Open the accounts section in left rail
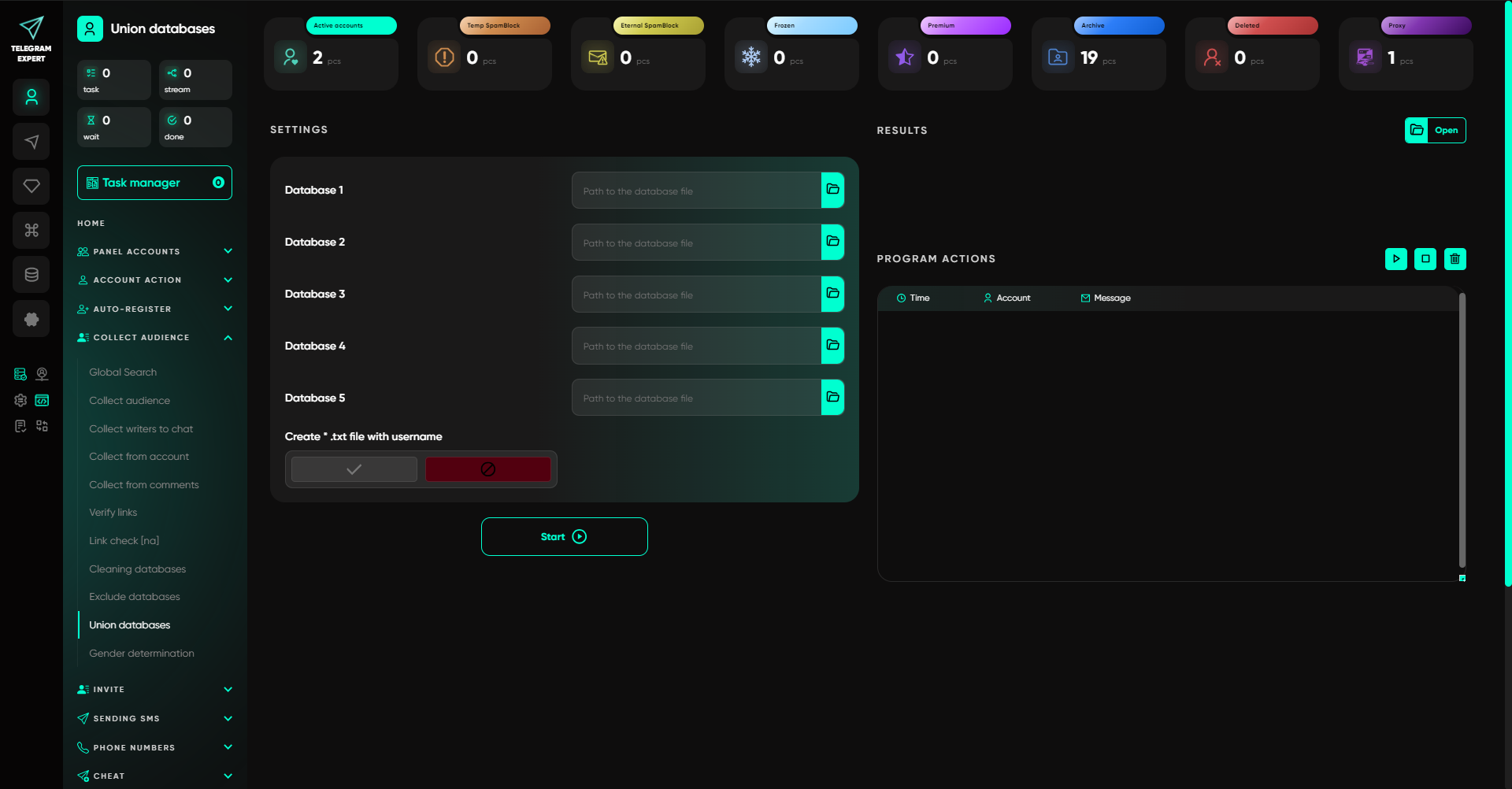Viewport: 1512px width, 789px height. 31,98
